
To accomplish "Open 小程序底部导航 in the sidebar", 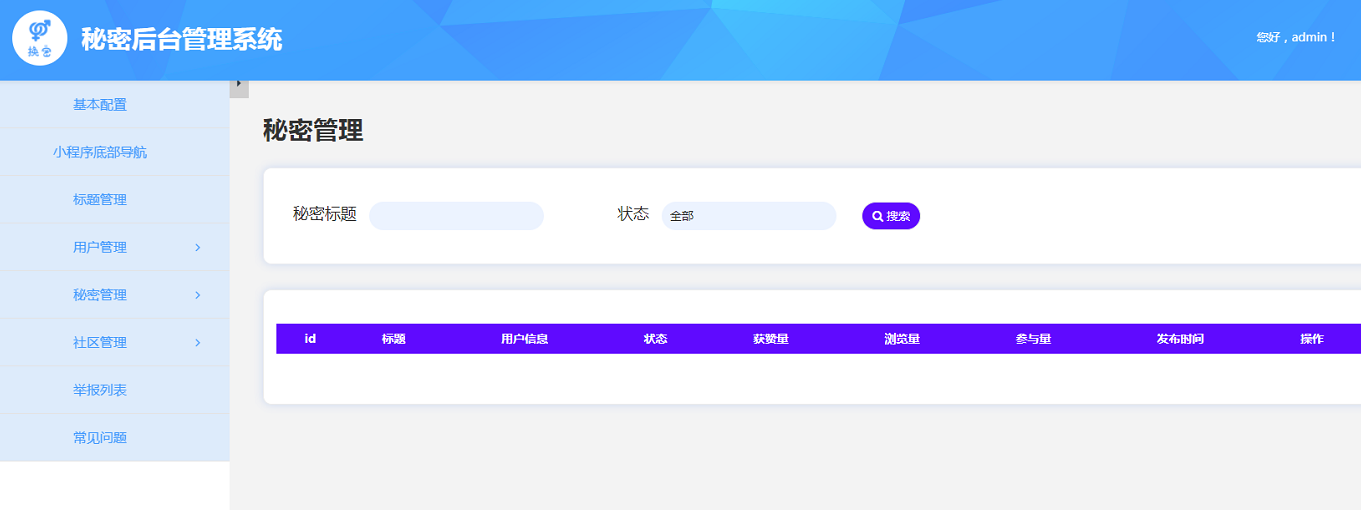I will click(x=100, y=152).
